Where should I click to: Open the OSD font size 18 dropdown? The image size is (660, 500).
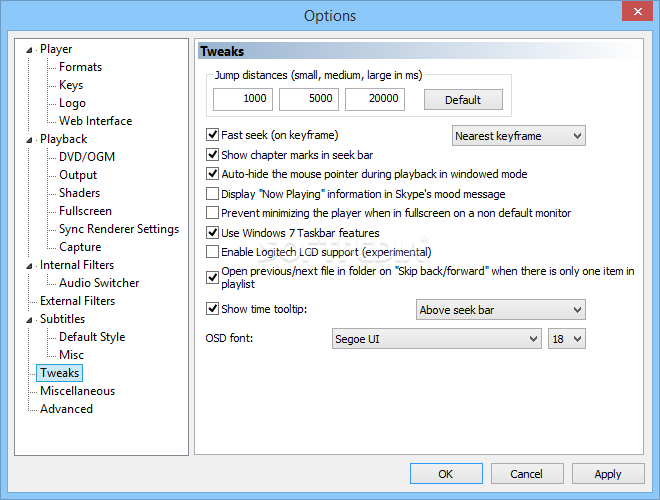point(567,339)
